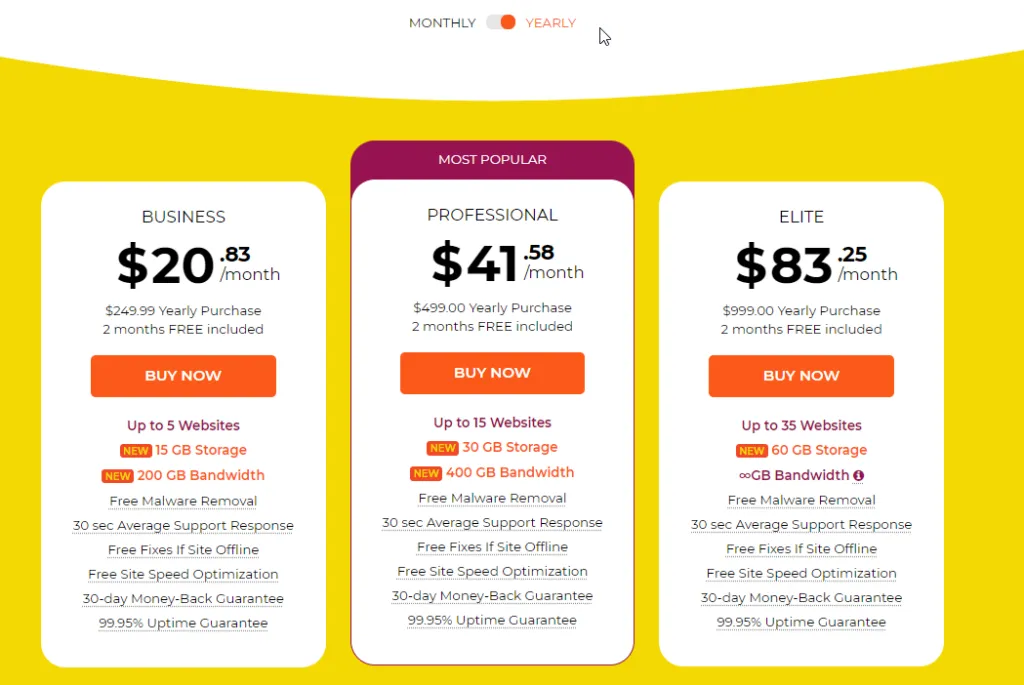1024x685 pixels.
Task: Buy the Elite plan now
Action: (x=801, y=375)
